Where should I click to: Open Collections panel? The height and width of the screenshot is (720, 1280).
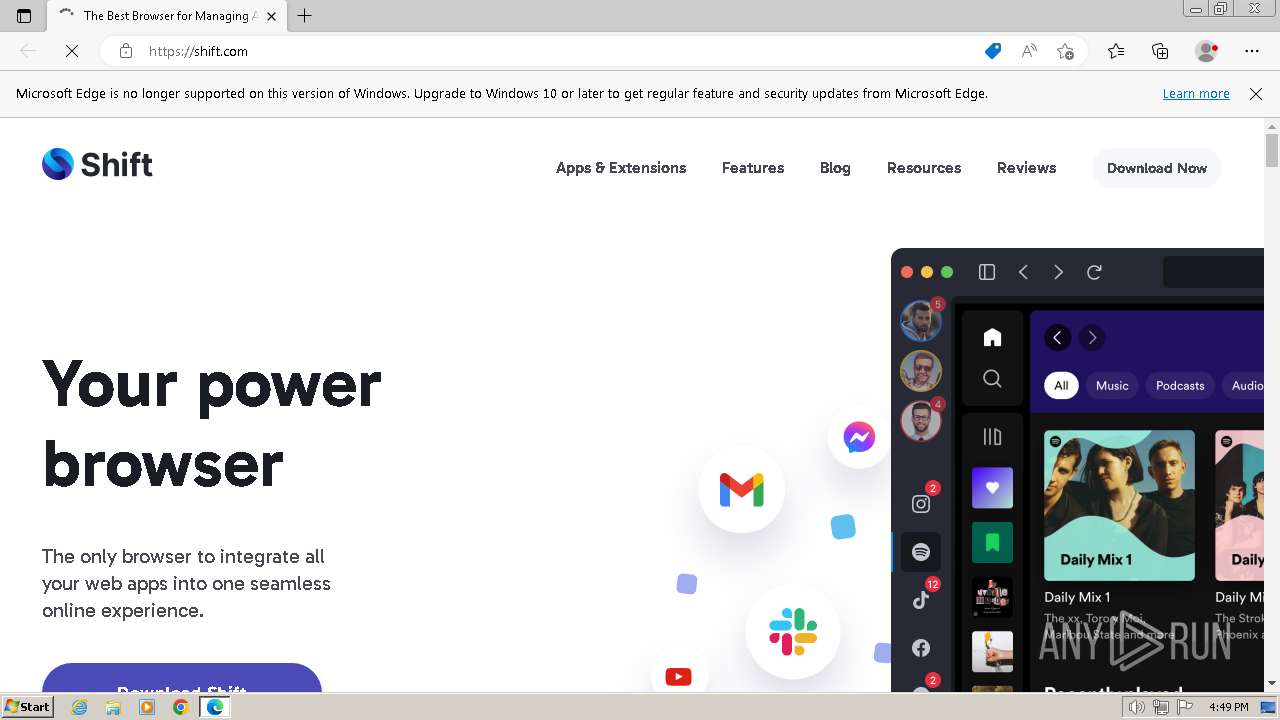pos(1160,51)
